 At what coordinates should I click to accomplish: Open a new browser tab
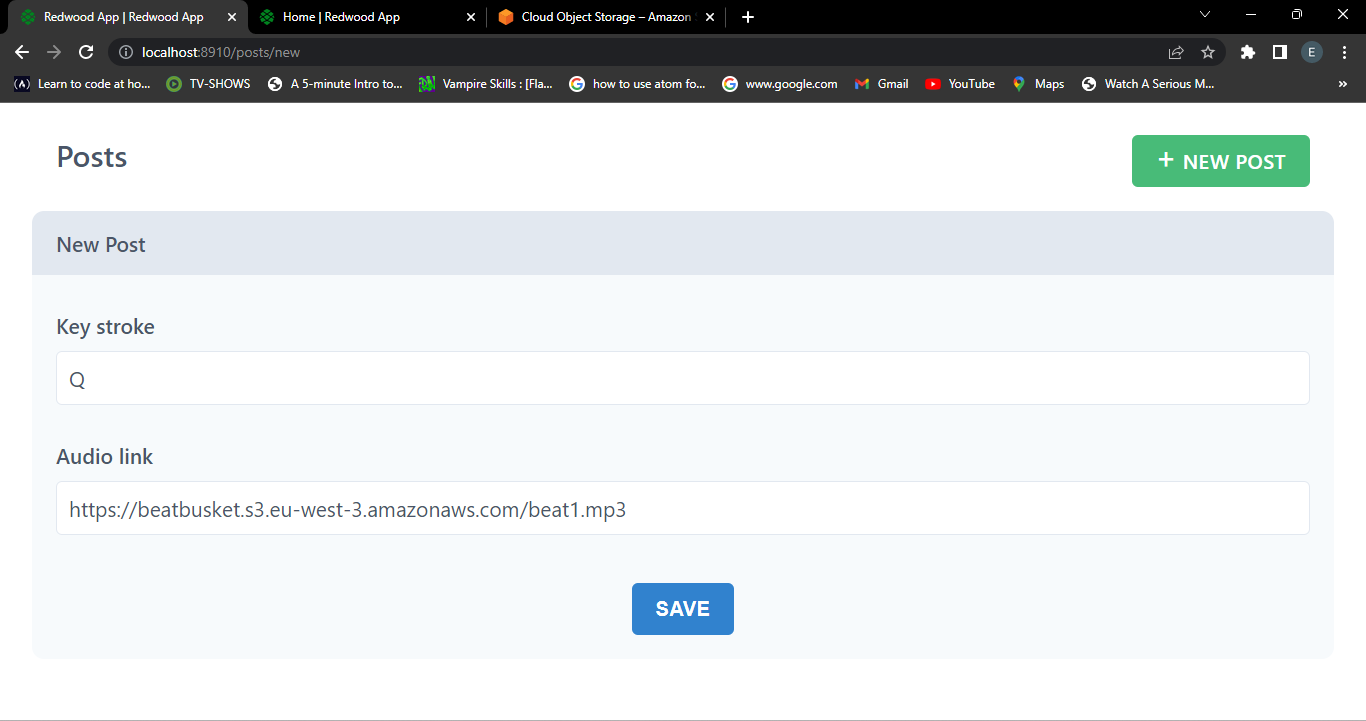point(748,17)
